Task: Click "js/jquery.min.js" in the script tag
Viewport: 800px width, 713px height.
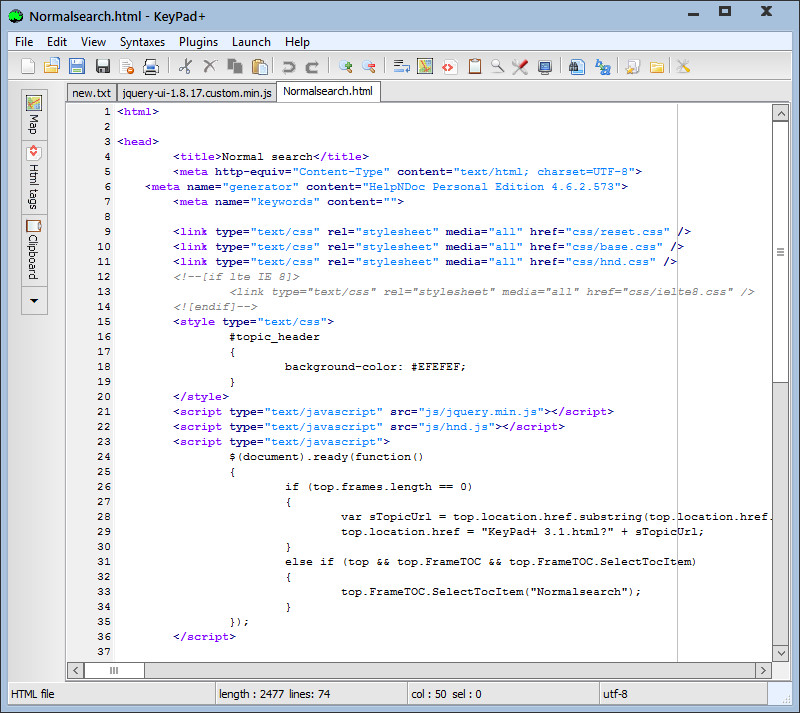Action: 481,411
